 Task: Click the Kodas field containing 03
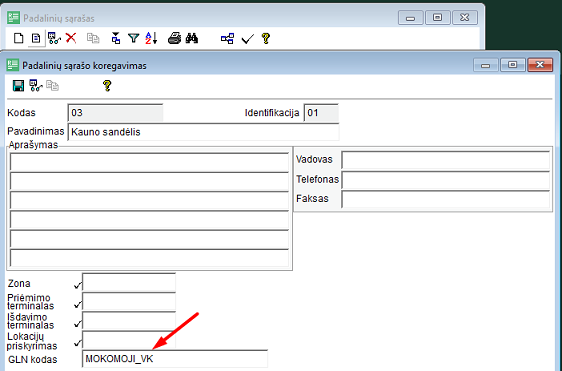click(115, 113)
